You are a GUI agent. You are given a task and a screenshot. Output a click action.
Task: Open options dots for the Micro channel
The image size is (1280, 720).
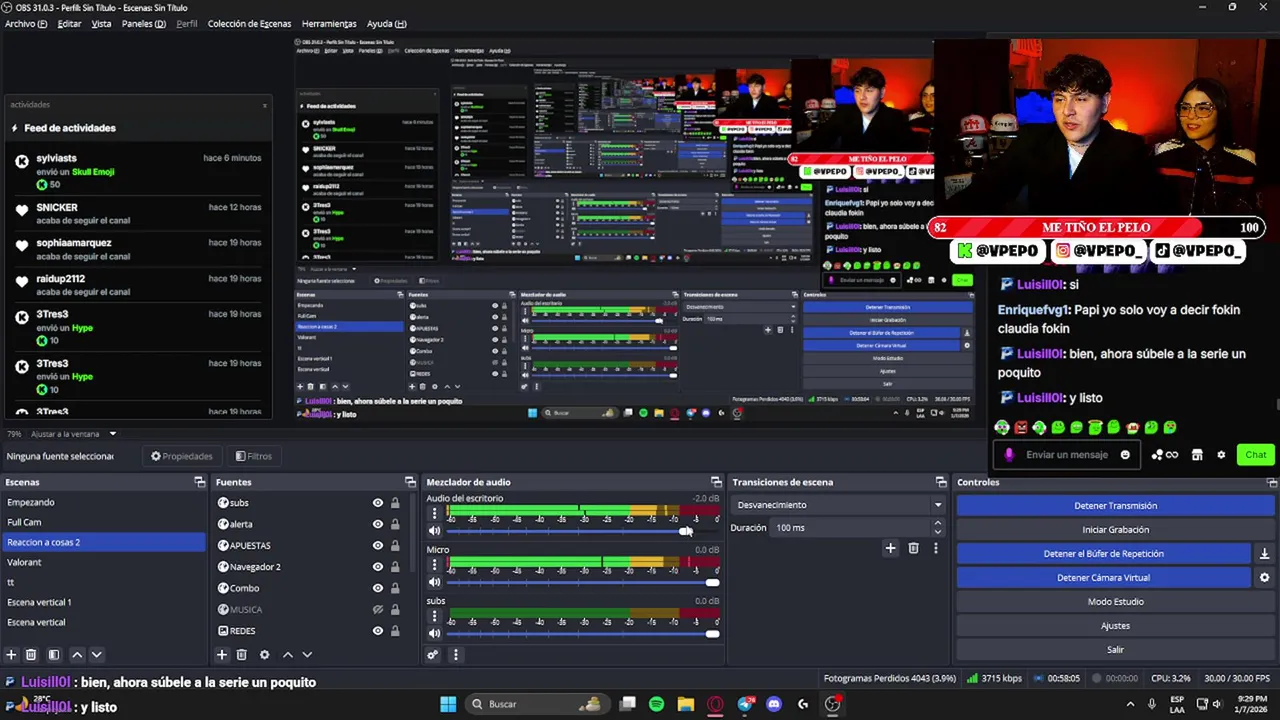click(x=434, y=565)
